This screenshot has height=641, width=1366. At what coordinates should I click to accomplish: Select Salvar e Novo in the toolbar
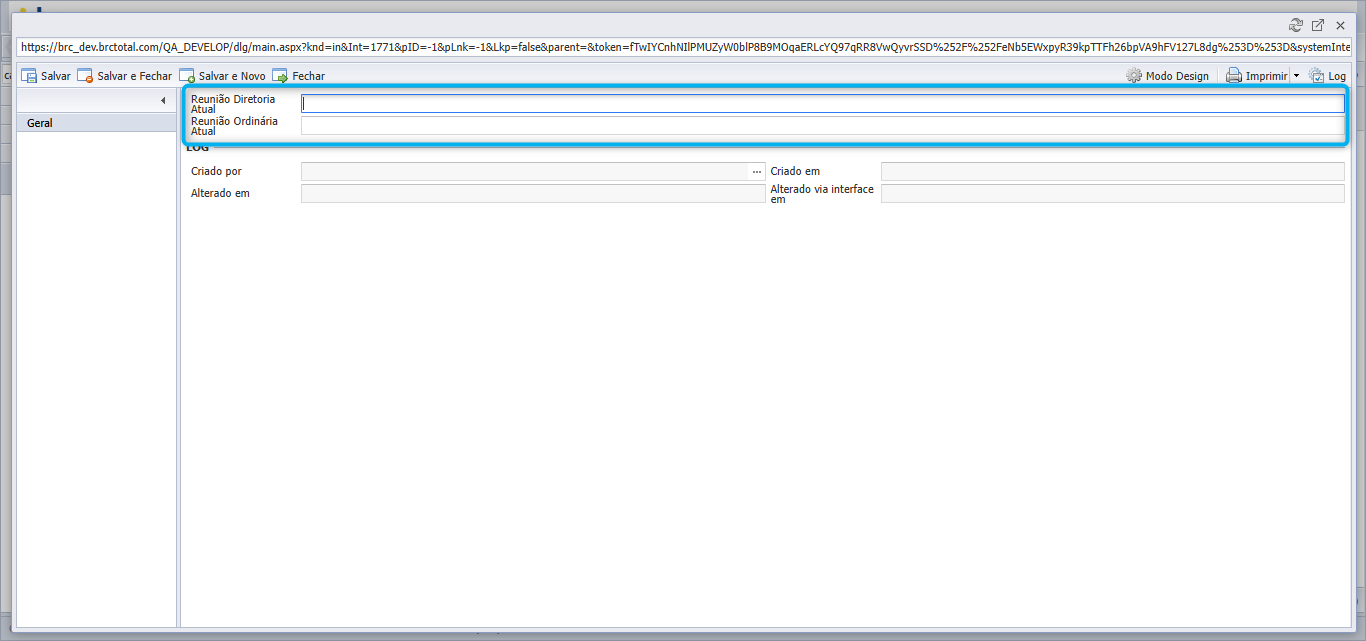click(x=223, y=76)
